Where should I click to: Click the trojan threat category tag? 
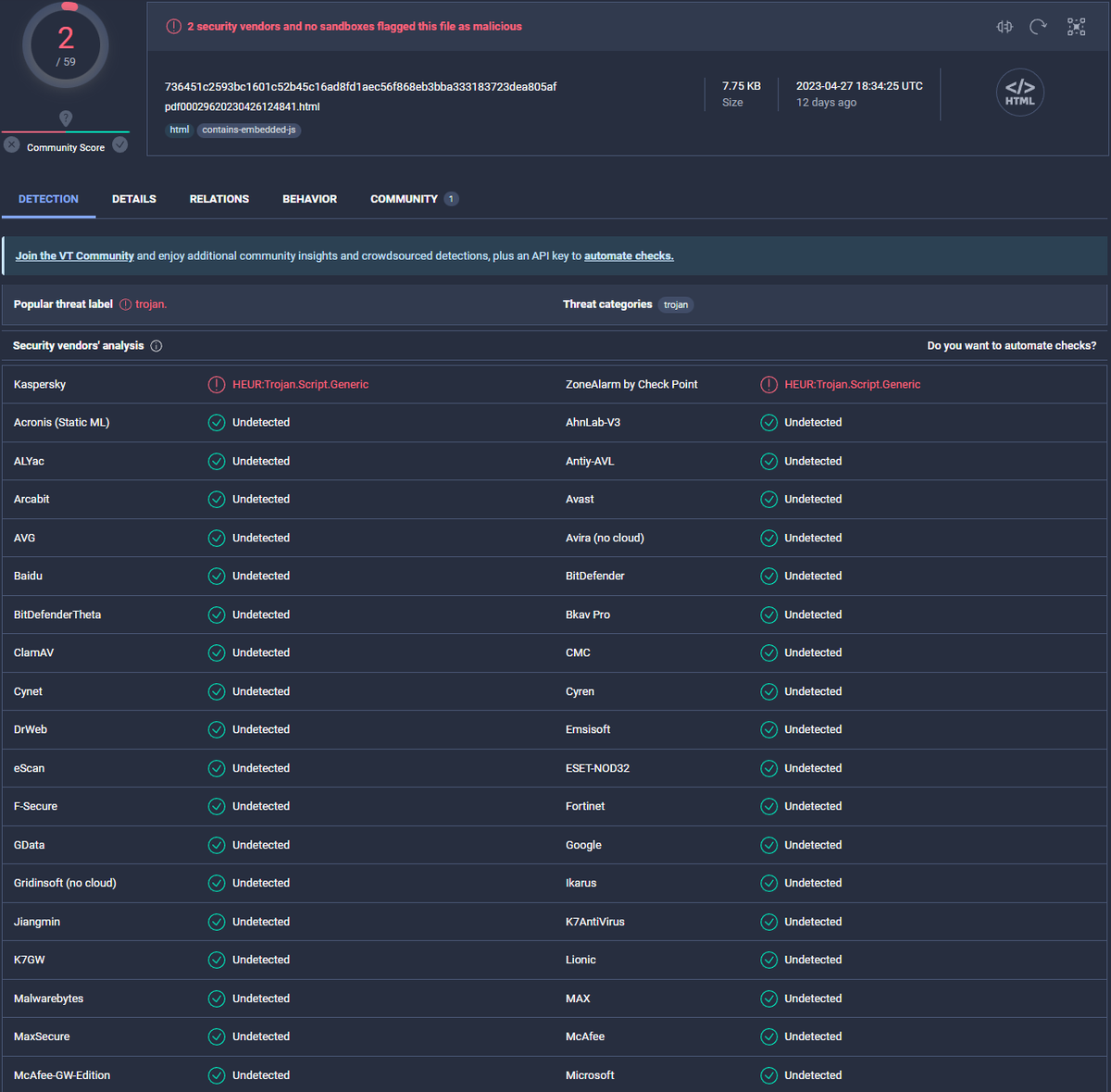pyautogui.click(x=676, y=305)
